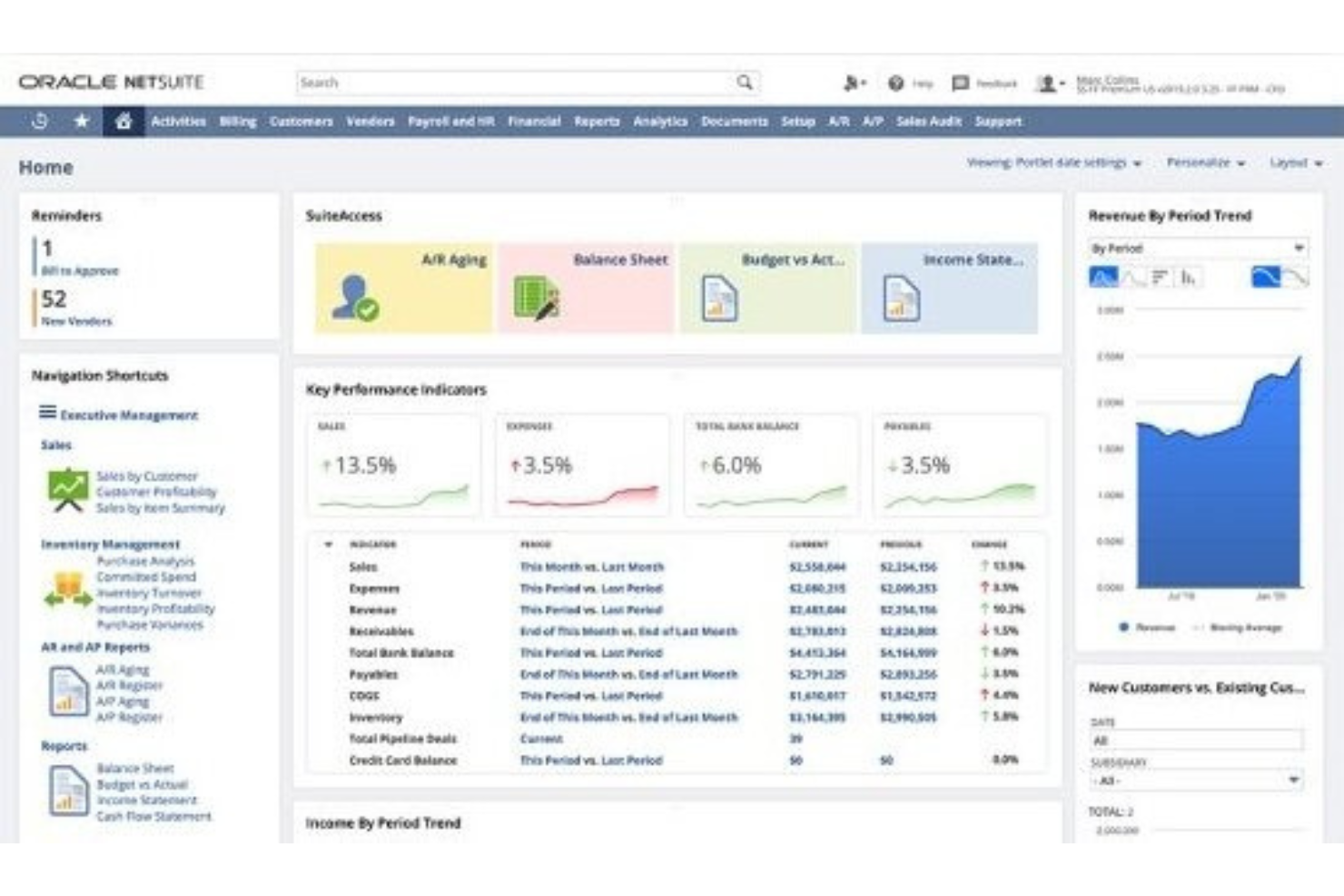Enable smooth filled curve chart style

pyautogui.click(x=1266, y=277)
